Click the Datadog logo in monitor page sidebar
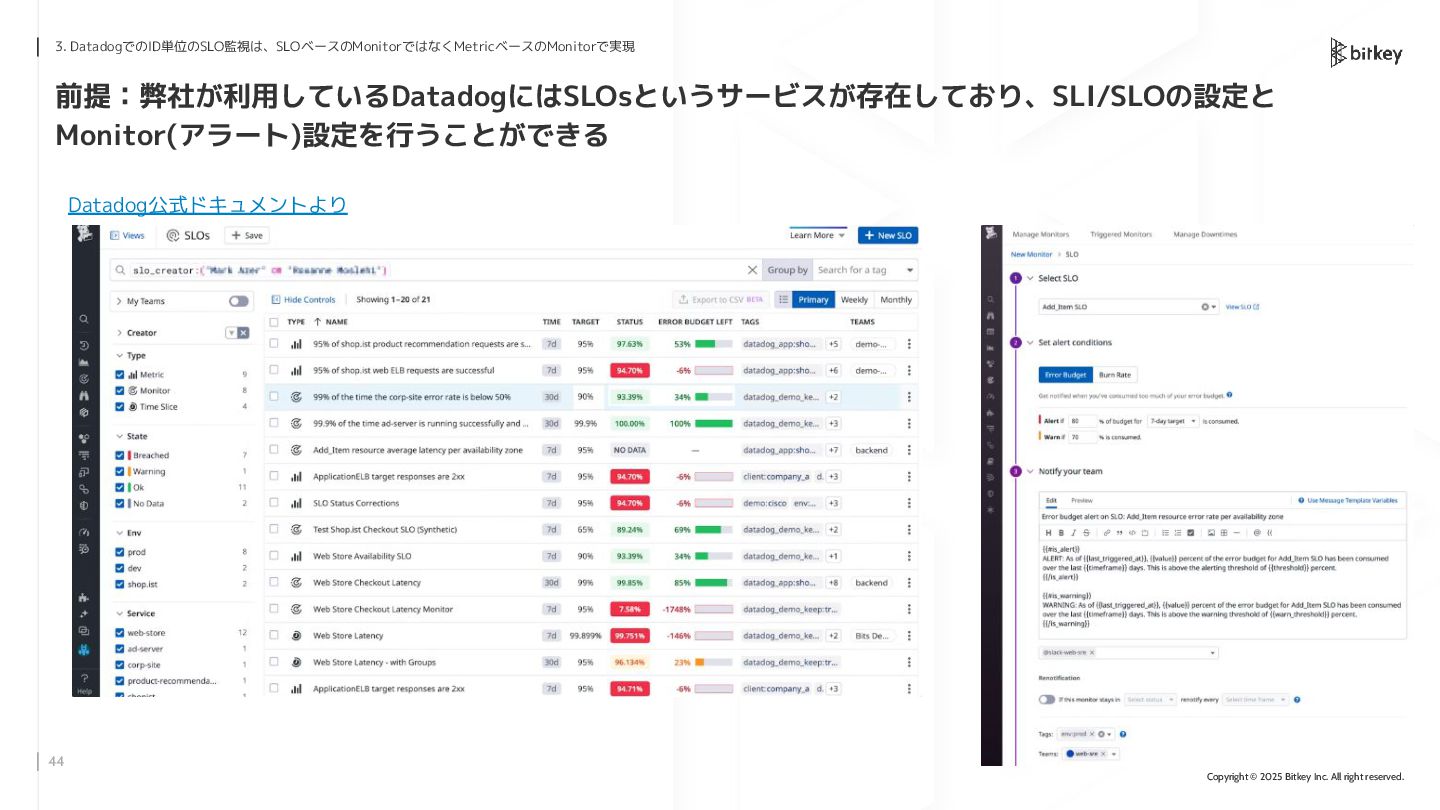 992,233
